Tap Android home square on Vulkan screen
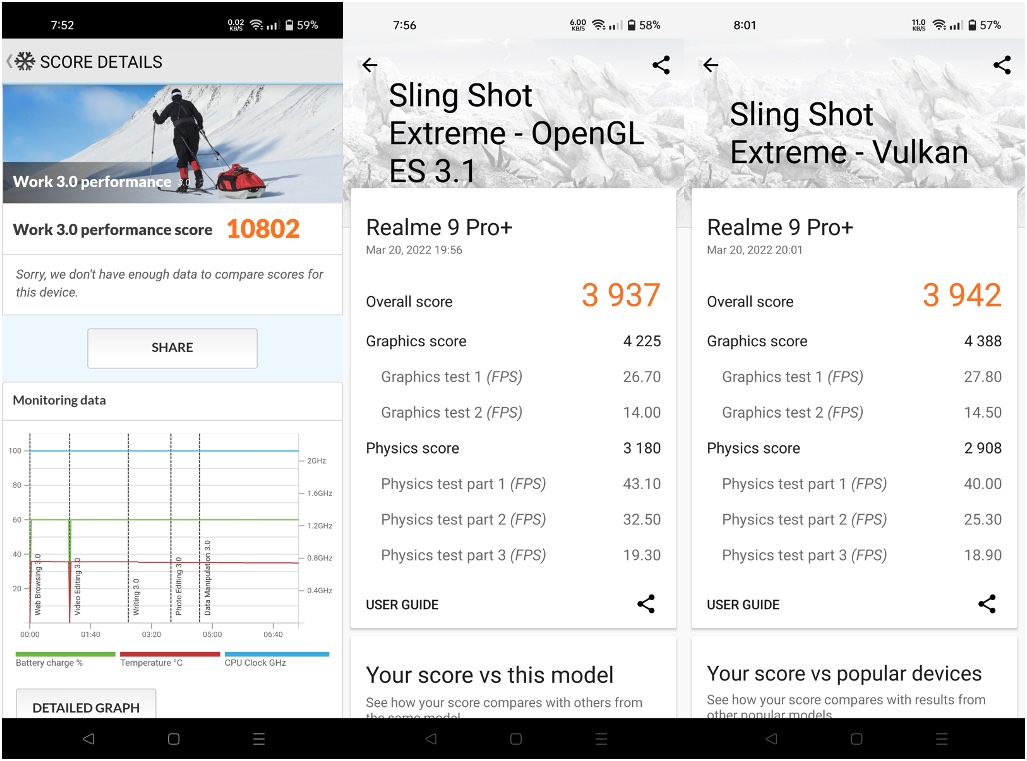This screenshot has width=1027, height=761. (857, 739)
